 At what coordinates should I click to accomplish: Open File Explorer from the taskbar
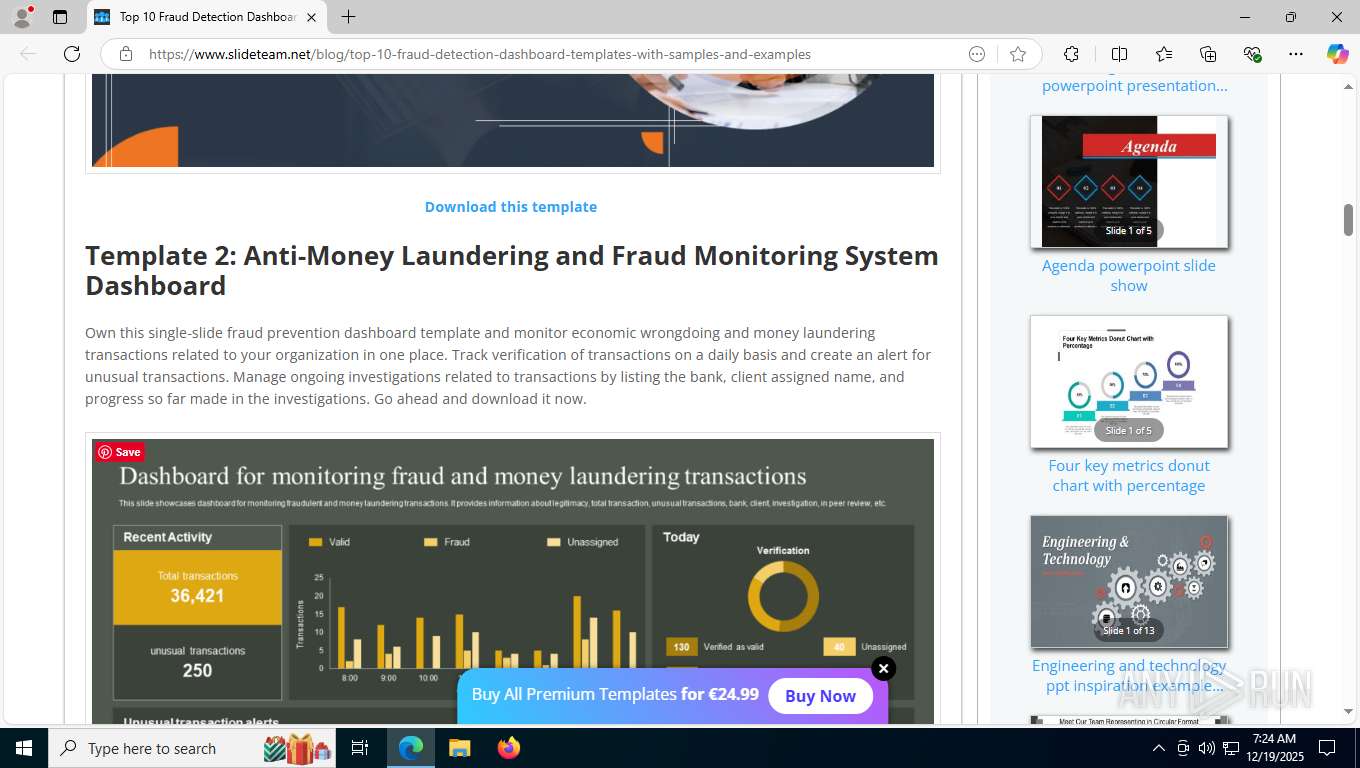click(x=459, y=748)
